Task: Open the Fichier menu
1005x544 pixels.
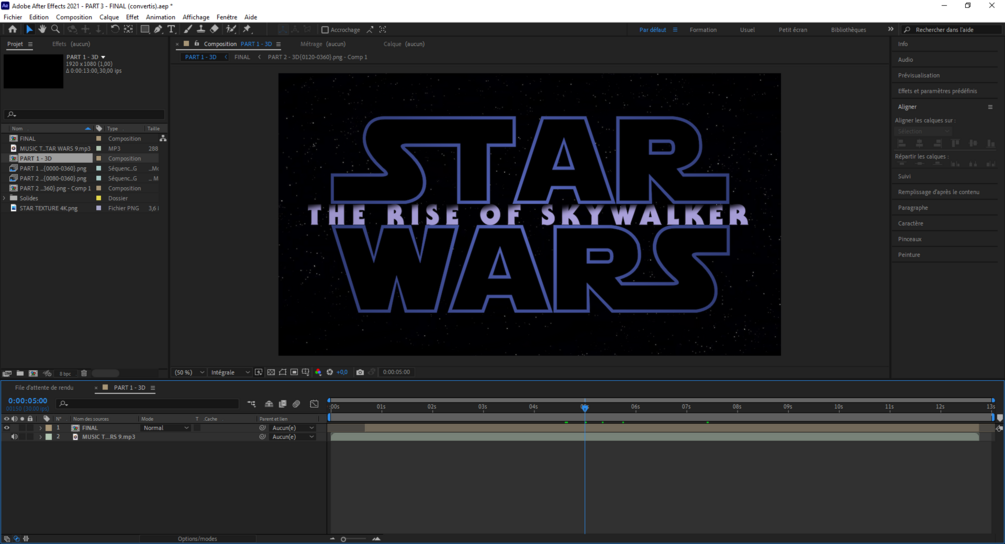Action: [13, 17]
